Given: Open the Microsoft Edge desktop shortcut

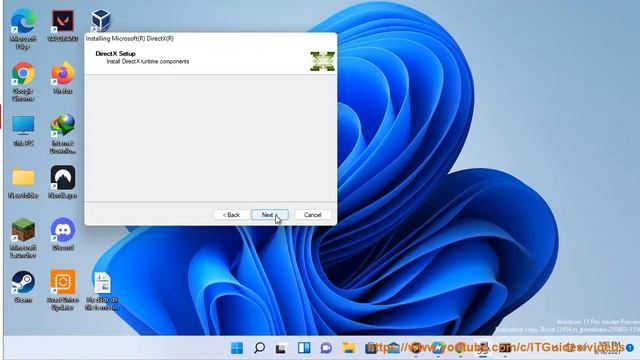Looking at the screenshot, I should (x=23, y=29).
